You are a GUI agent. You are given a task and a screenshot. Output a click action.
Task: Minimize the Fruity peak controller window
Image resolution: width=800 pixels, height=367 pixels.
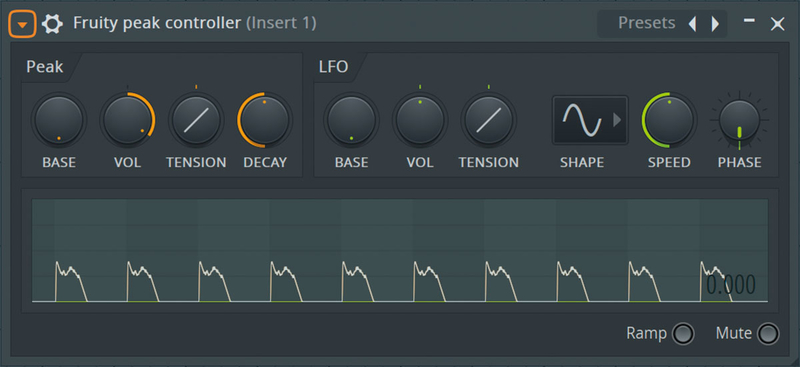(749, 20)
